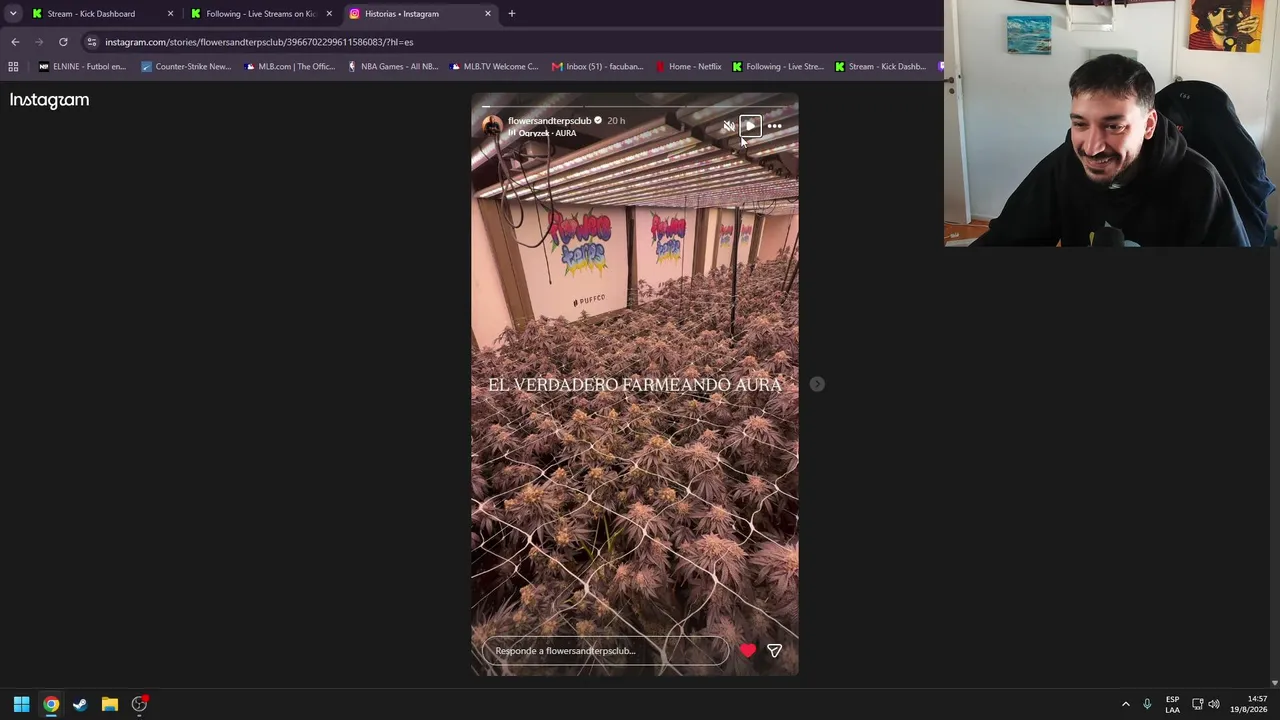The width and height of the screenshot is (1280, 720).
Task: Advance to the next story with arrow
Action: 817,384
